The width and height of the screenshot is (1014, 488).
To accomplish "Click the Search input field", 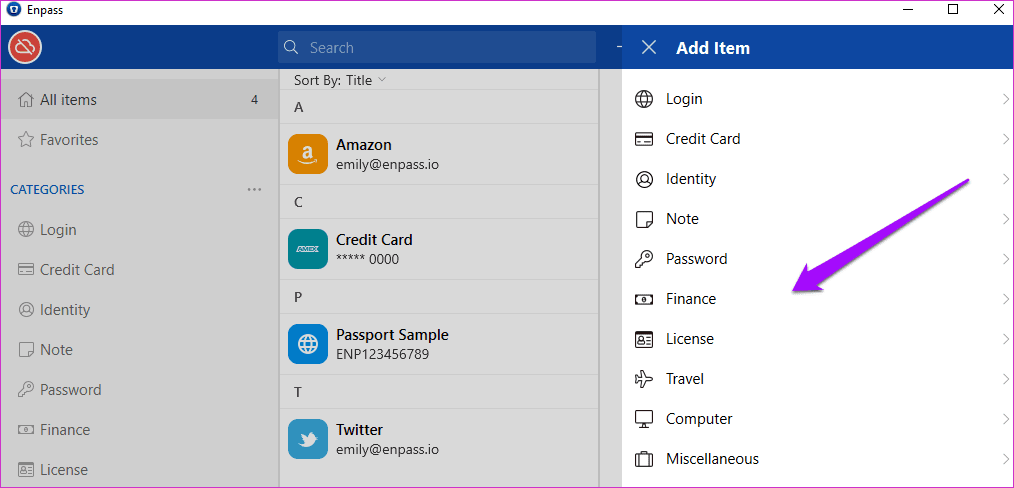I will click(x=437, y=47).
